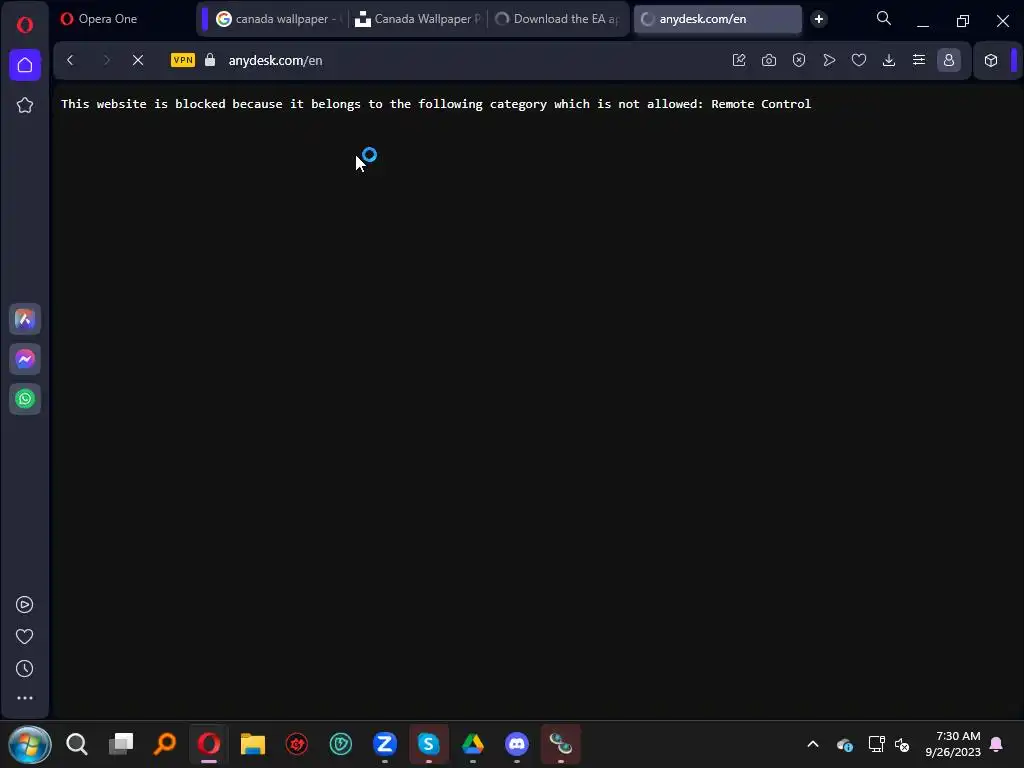Open WhatsApp in sidebar
The width and height of the screenshot is (1024, 768).
25,399
